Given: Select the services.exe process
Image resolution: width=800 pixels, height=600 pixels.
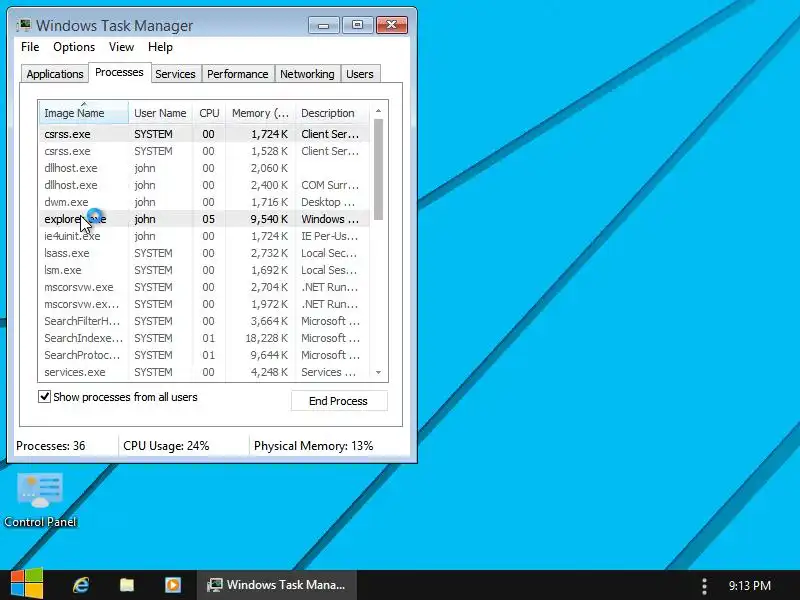Looking at the screenshot, I should [x=205, y=372].
